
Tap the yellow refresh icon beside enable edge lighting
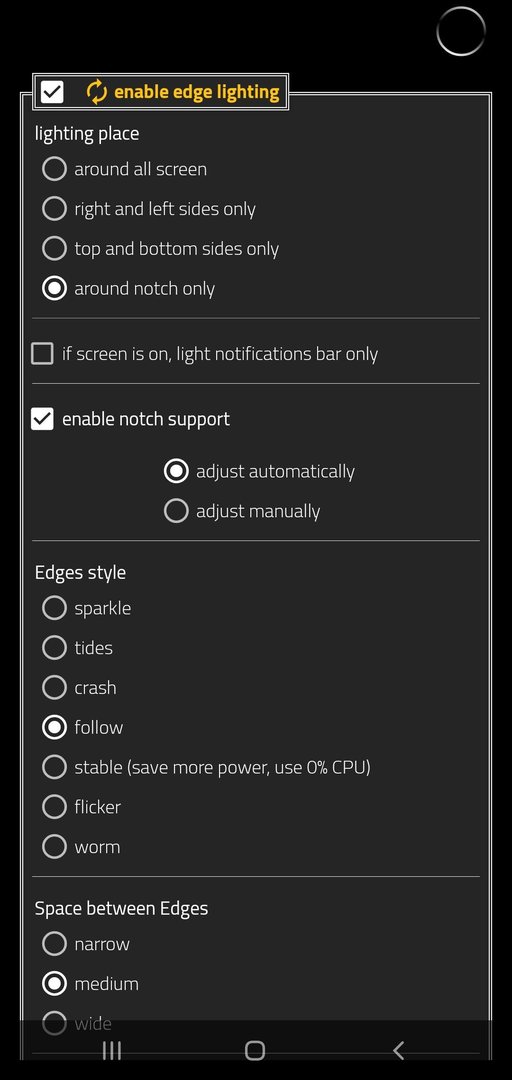coord(97,92)
